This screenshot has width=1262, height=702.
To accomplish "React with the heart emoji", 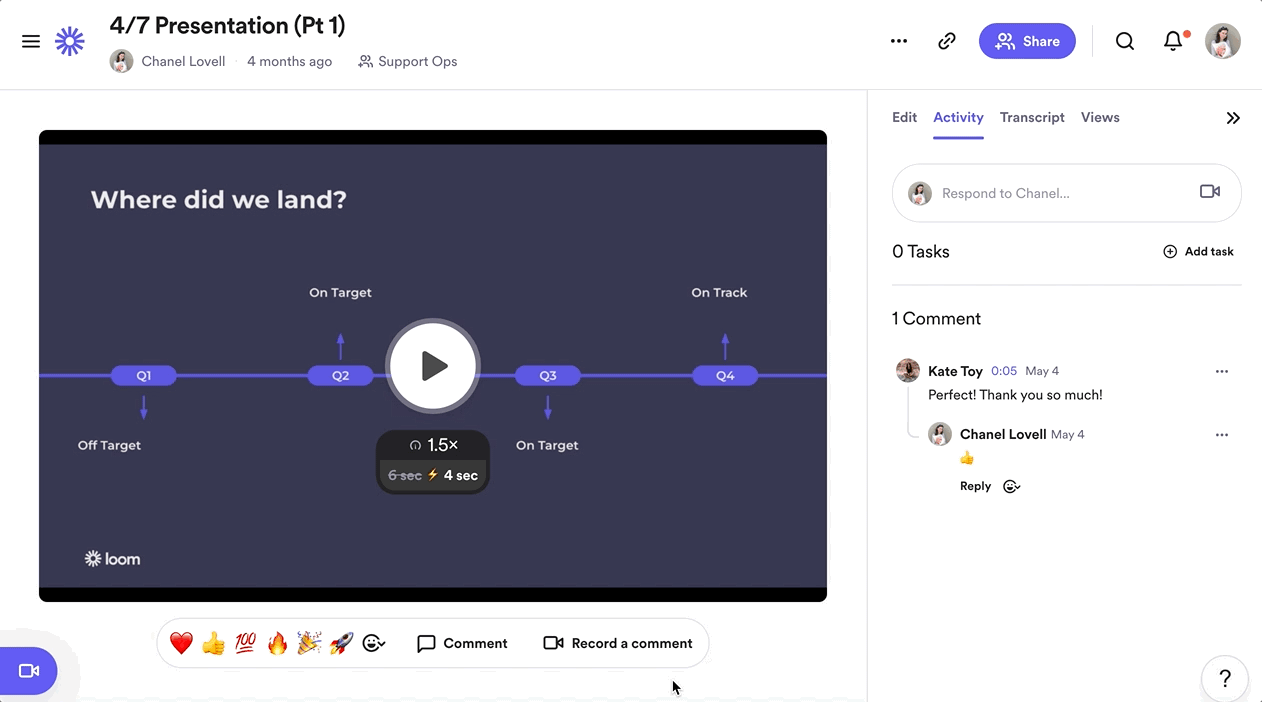I will pyautogui.click(x=181, y=643).
